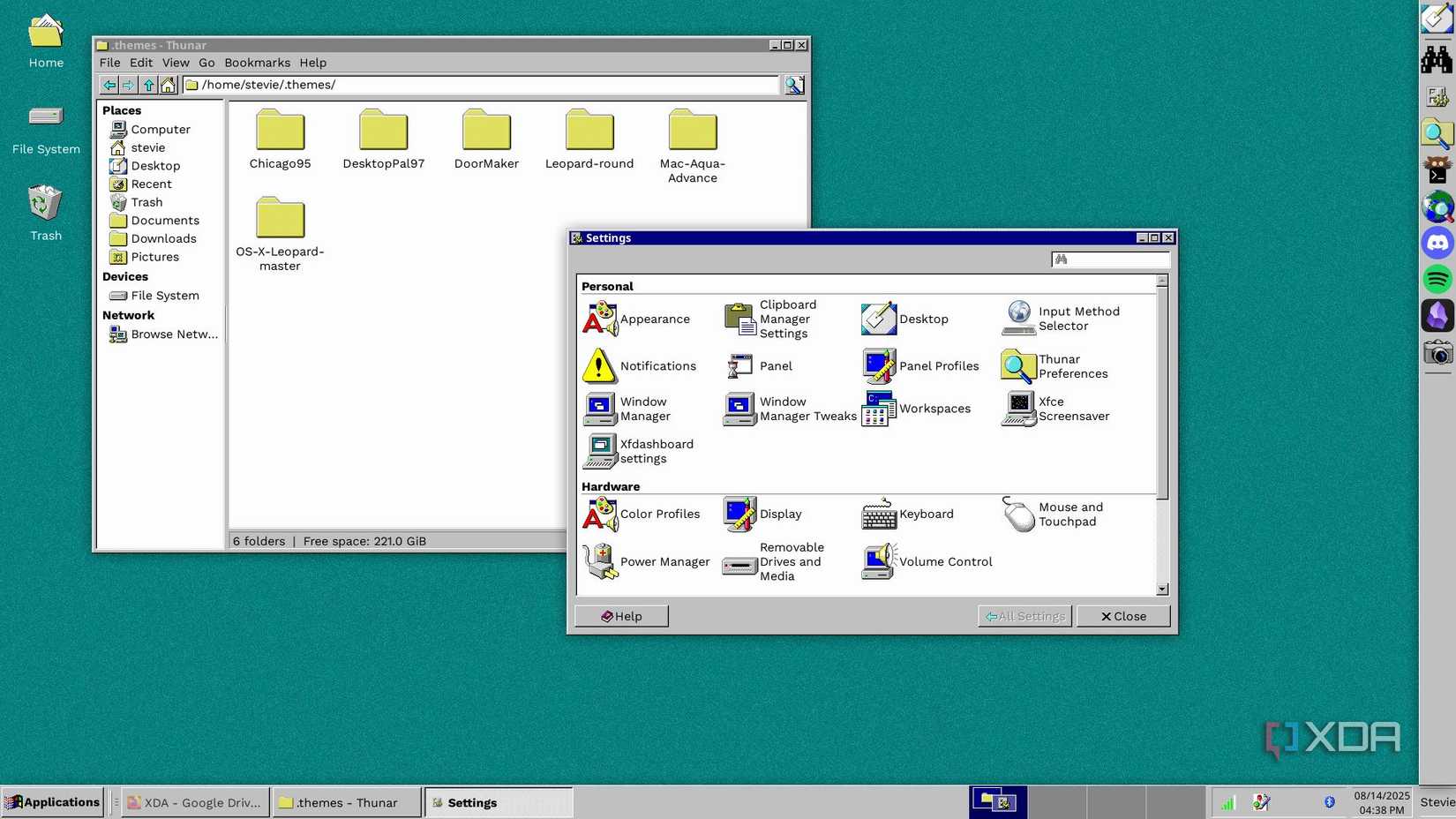The height and width of the screenshot is (819, 1456).
Task: Open the Bookmarks menu in Thunar
Action: (x=257, y=63)
